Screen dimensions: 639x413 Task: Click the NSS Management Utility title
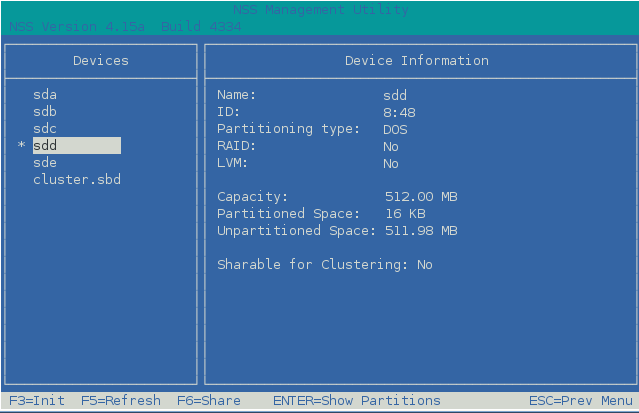[321, 10]
